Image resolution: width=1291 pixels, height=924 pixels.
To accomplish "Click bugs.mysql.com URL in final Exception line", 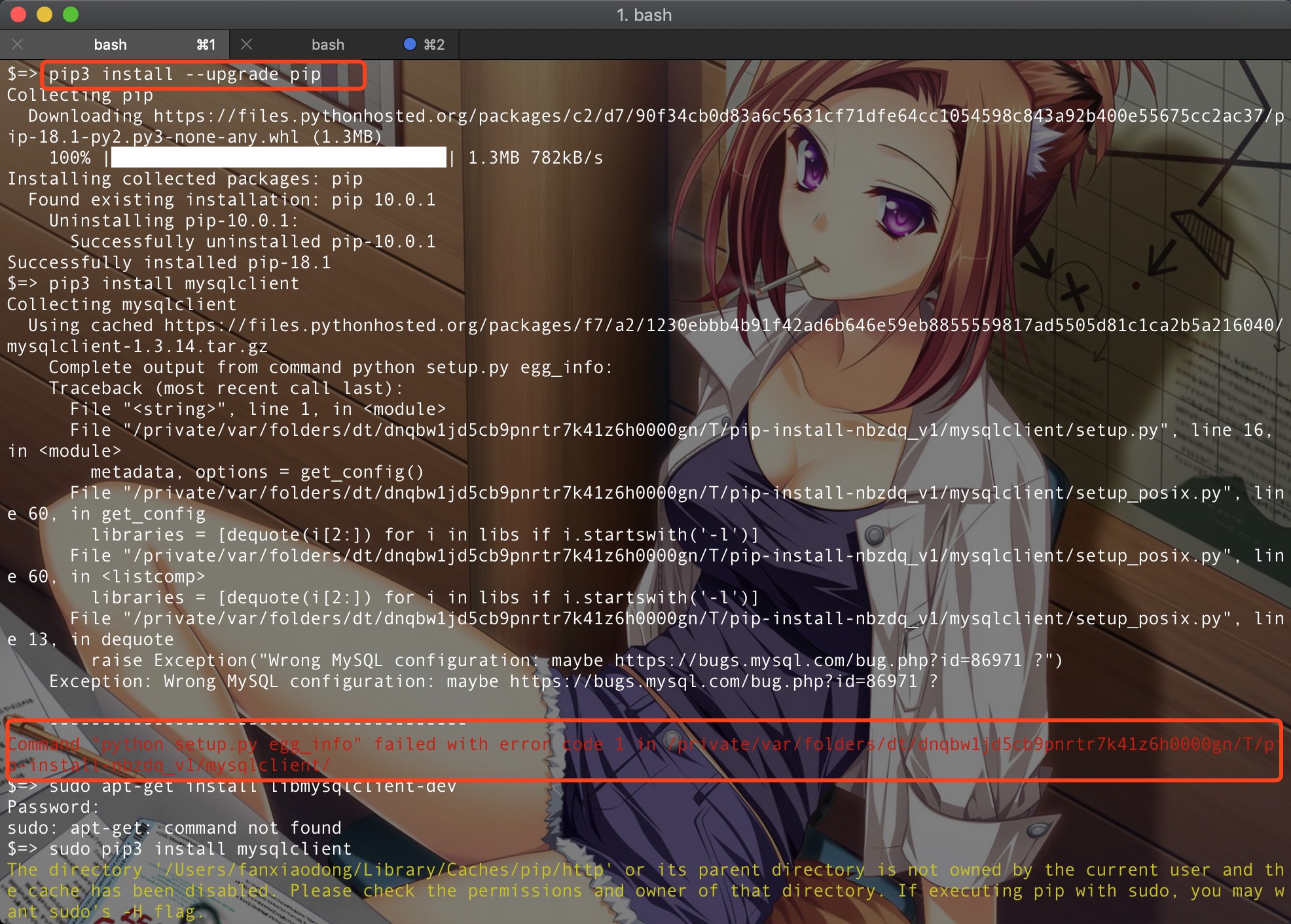I will tap(714, 681).
